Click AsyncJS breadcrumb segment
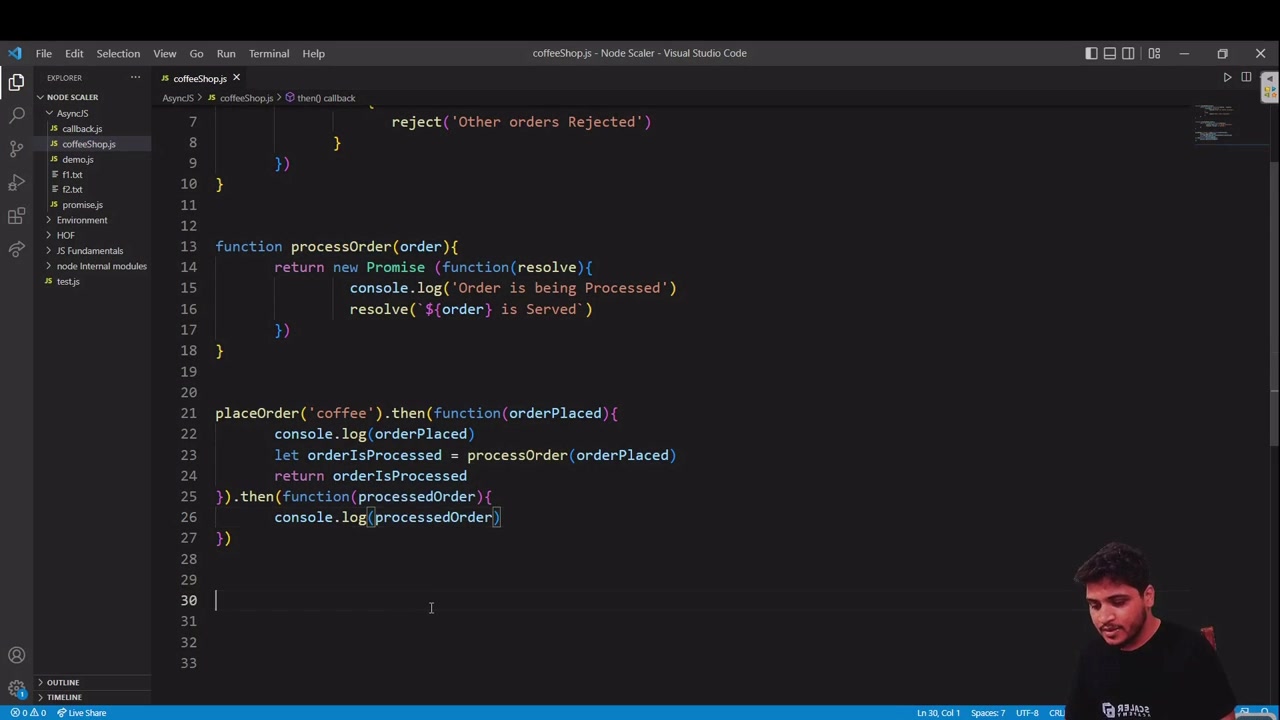The width and height of the screenshot is (1280, 720). (178, 98)
